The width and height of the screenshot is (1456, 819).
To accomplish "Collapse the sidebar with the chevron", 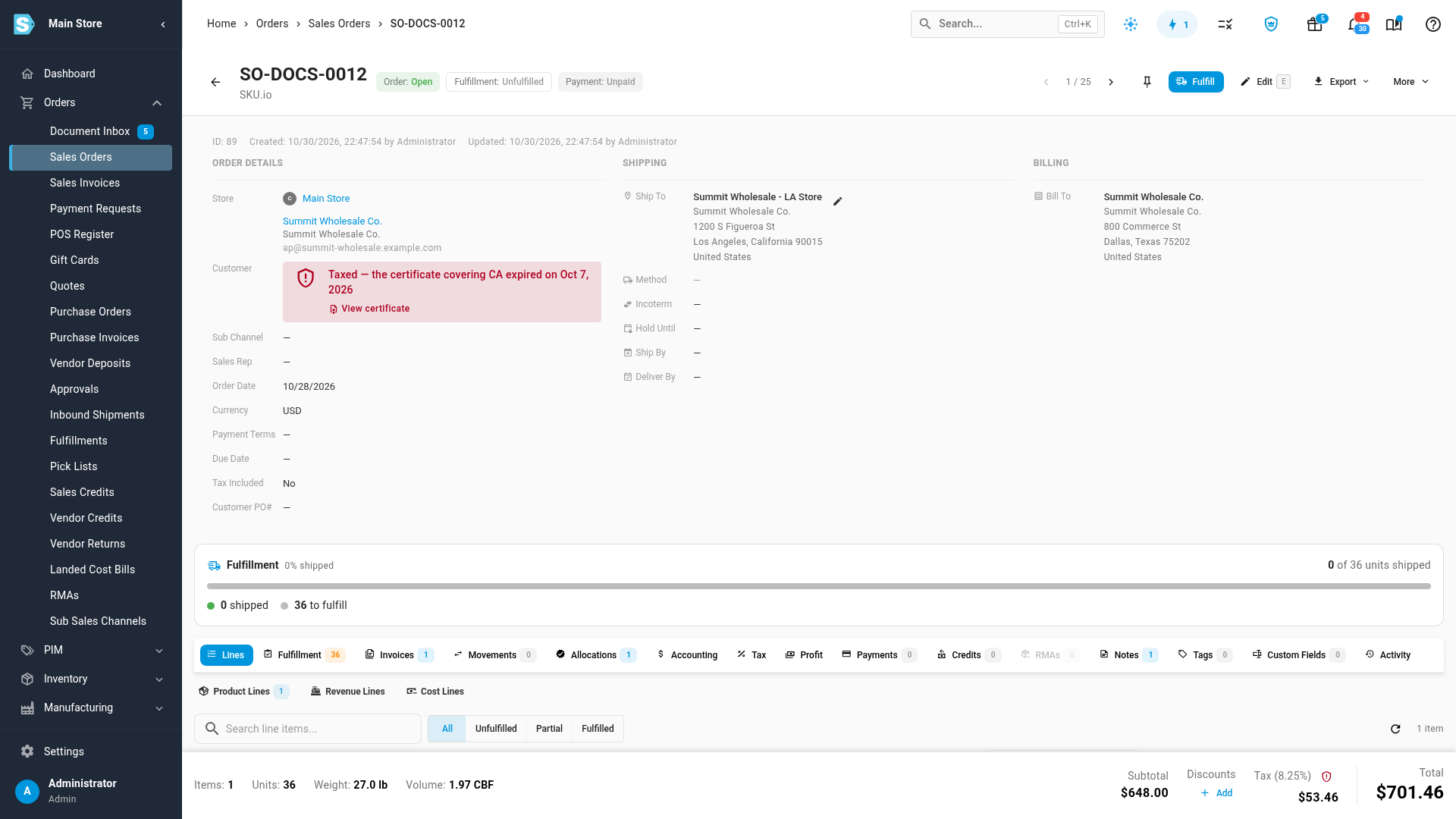I will (163, 24).
